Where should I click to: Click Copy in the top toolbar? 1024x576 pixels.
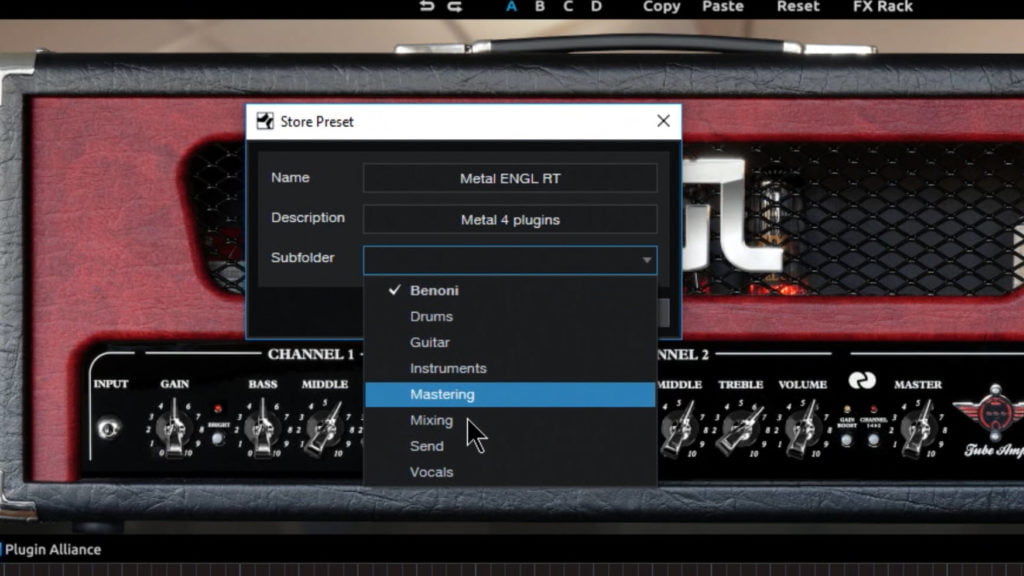pos(662,7)
